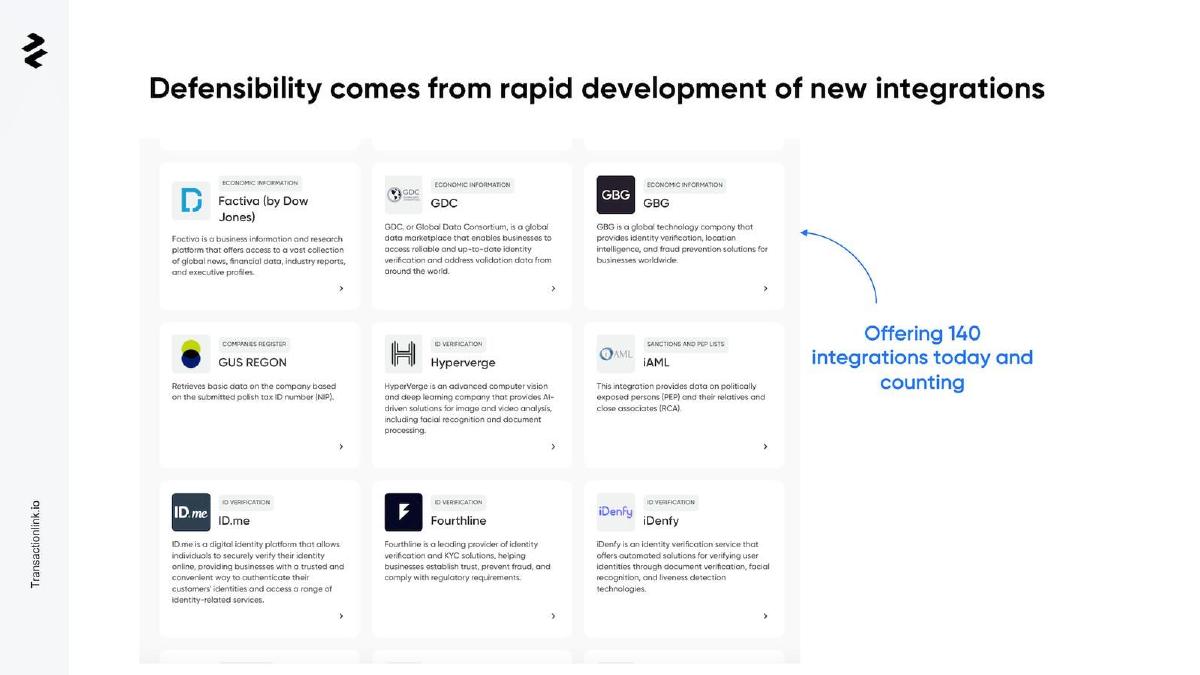This screenshot has height=675, width=1200.
Task: Click the Factiva business information description
Action: [x=259, y=255]
